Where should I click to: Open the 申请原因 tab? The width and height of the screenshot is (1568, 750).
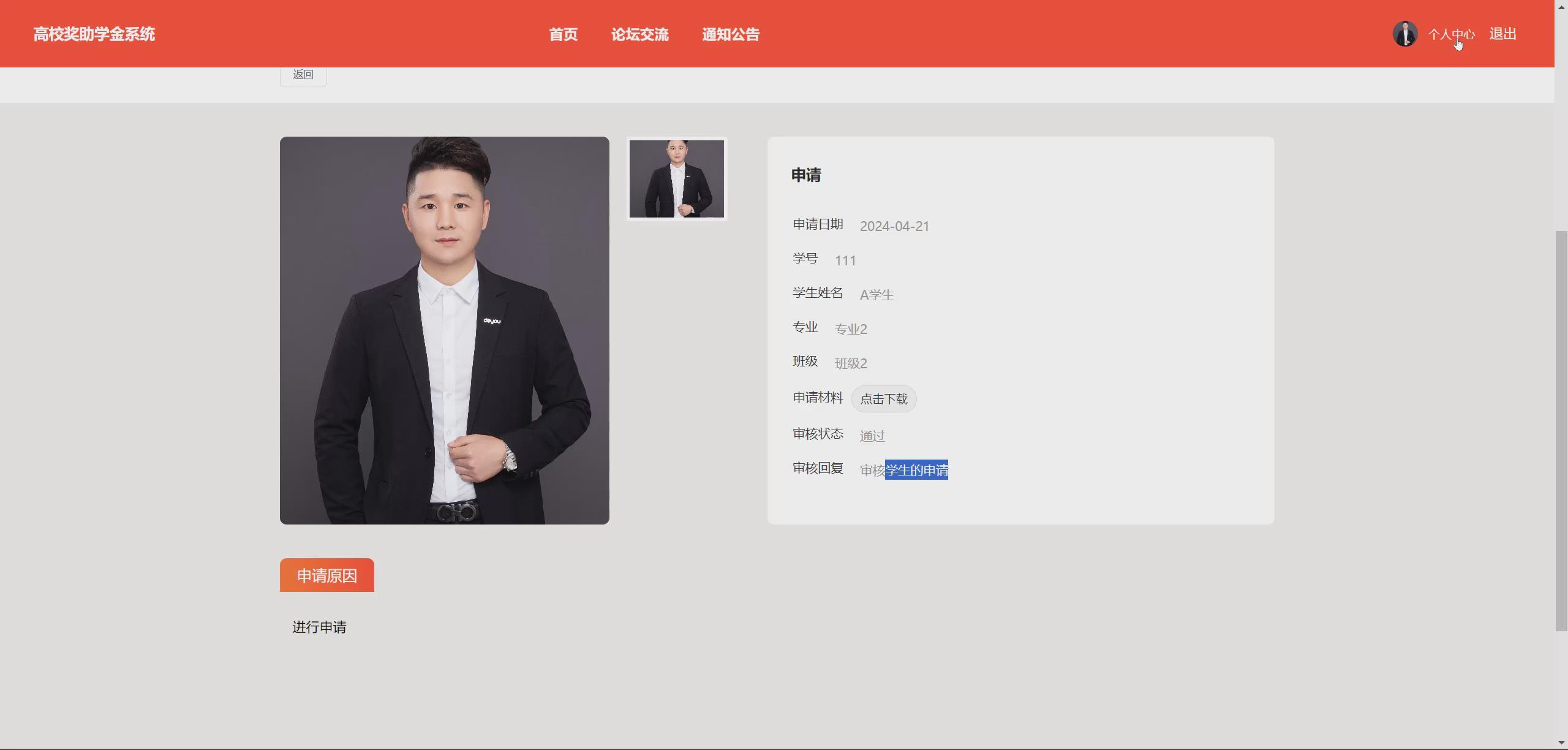pos(326,575)
